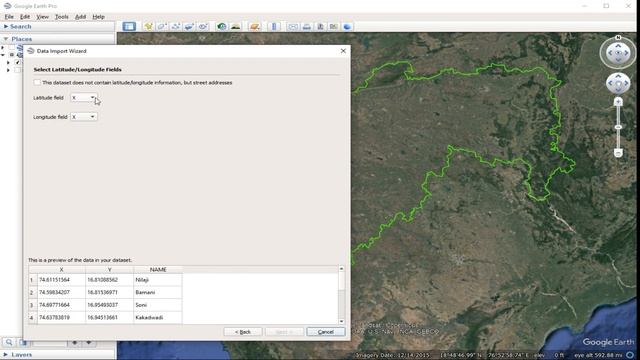
Task: Open the Add menu
Action: [80, 17]
